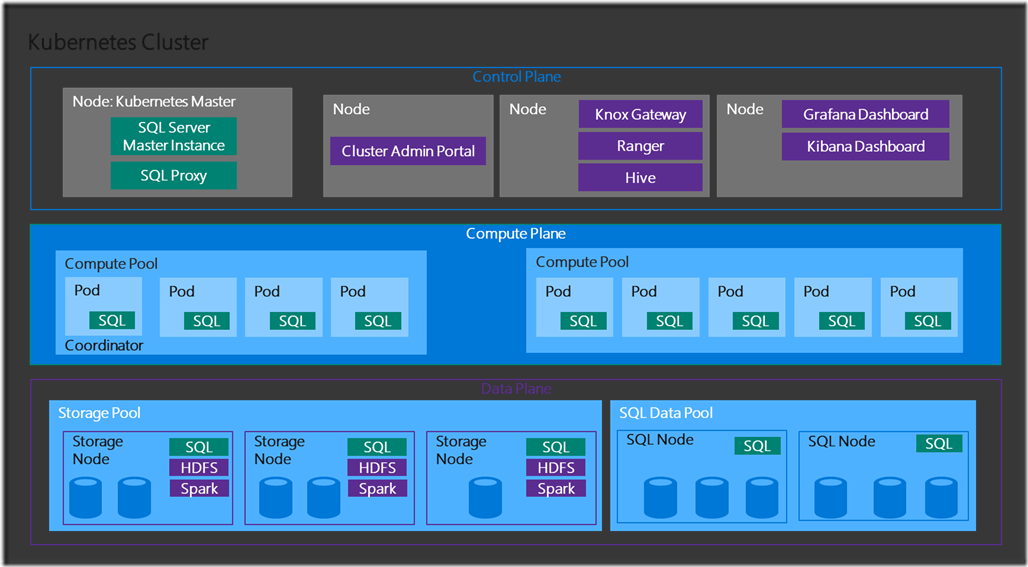Select the SQL Proxy box
The height and width of the screenshot is (567, 1028).
tap(174, 176)
